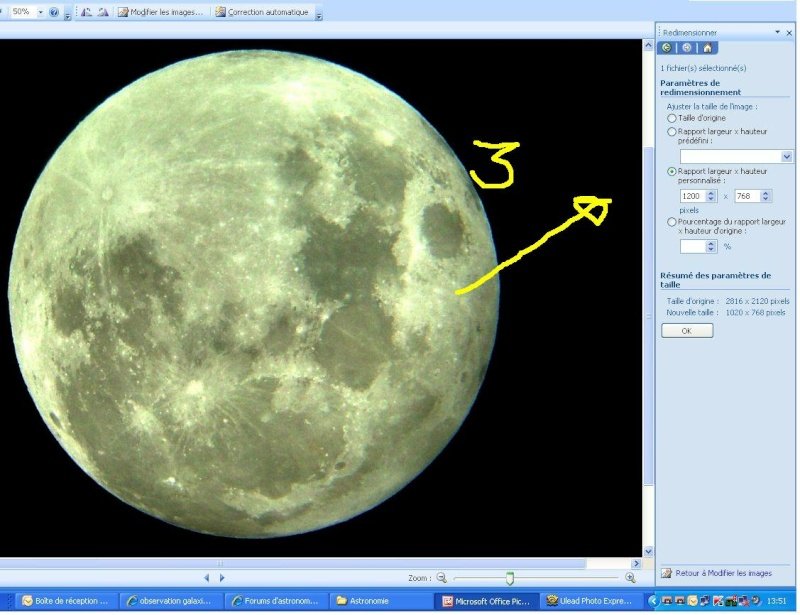Decrease width value with down spinner
Screen dimensions: 800x615
click(x=711, y=199)
